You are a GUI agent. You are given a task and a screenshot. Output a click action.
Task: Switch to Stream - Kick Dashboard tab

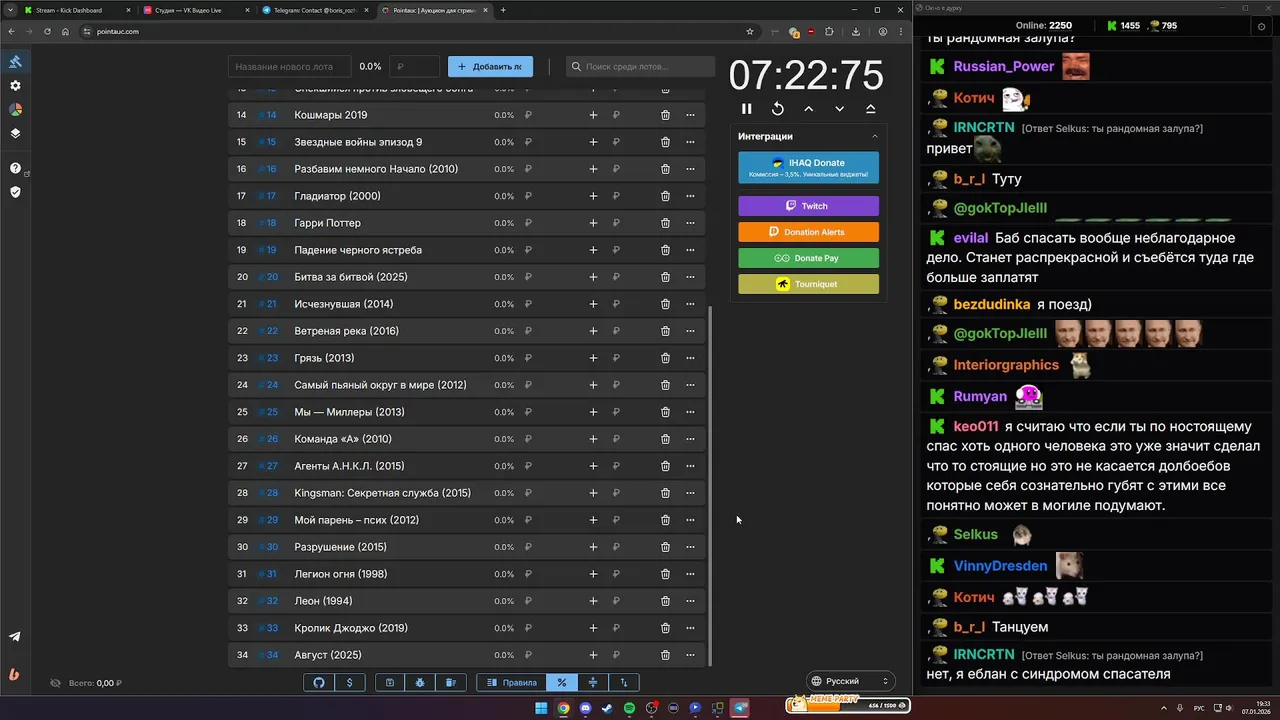[x=77, y=10]
